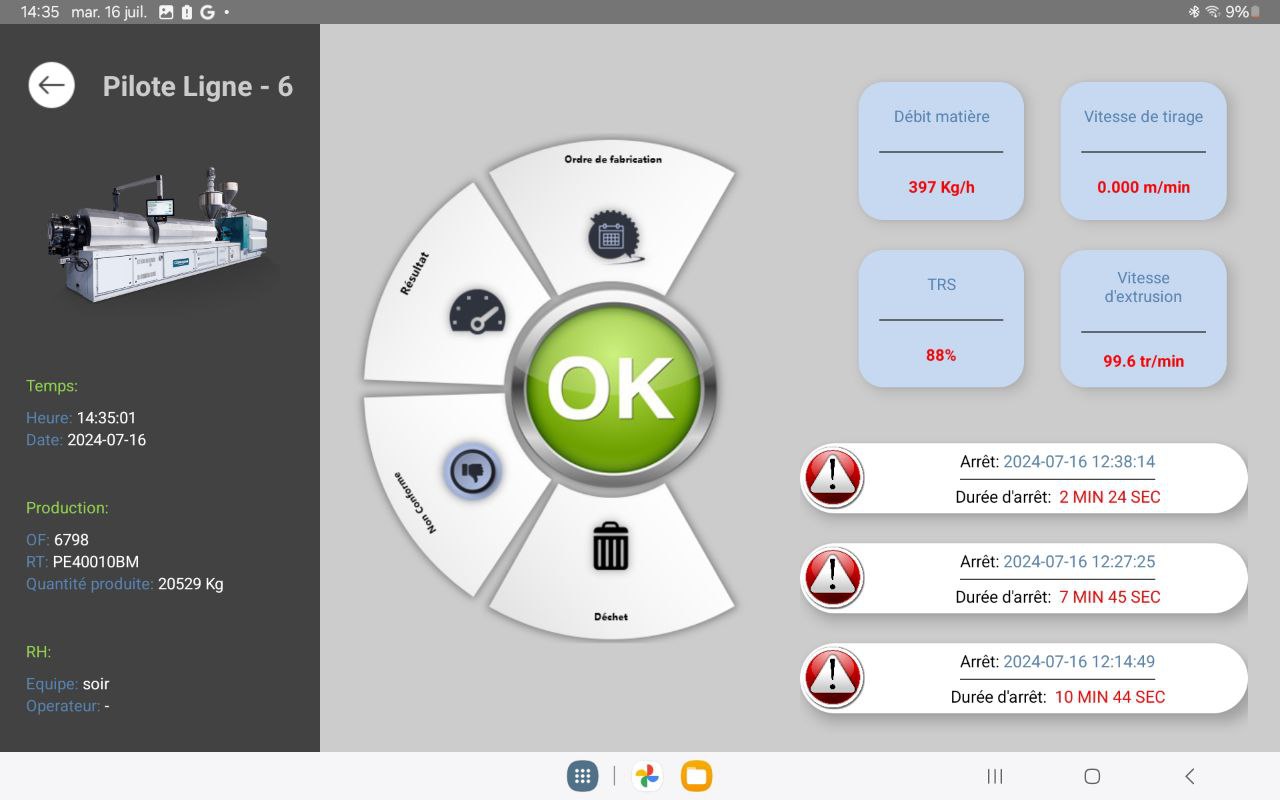
Task: Open the Android app drawer grid icon
Action: [582, 776]
